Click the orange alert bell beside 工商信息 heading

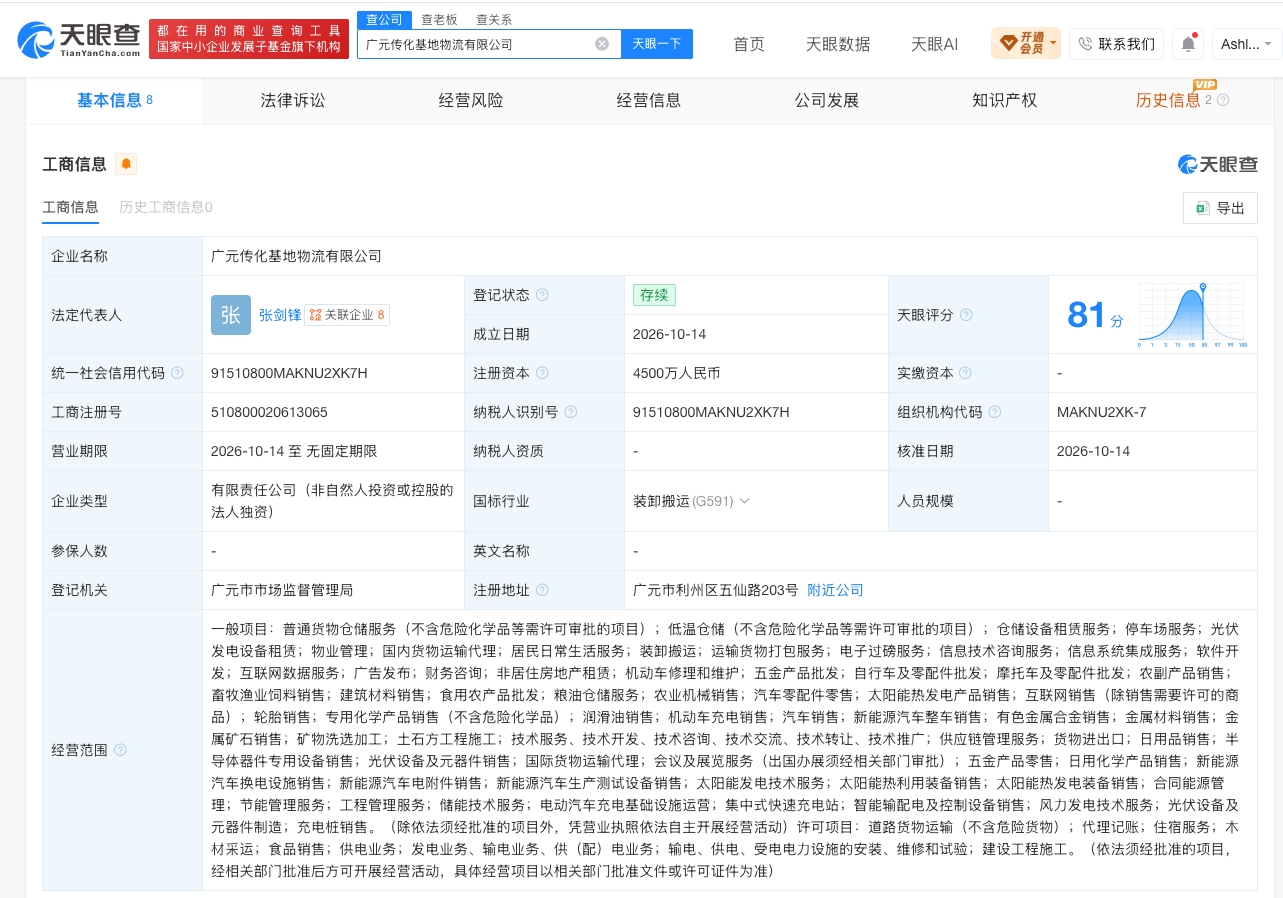point(126,164)
